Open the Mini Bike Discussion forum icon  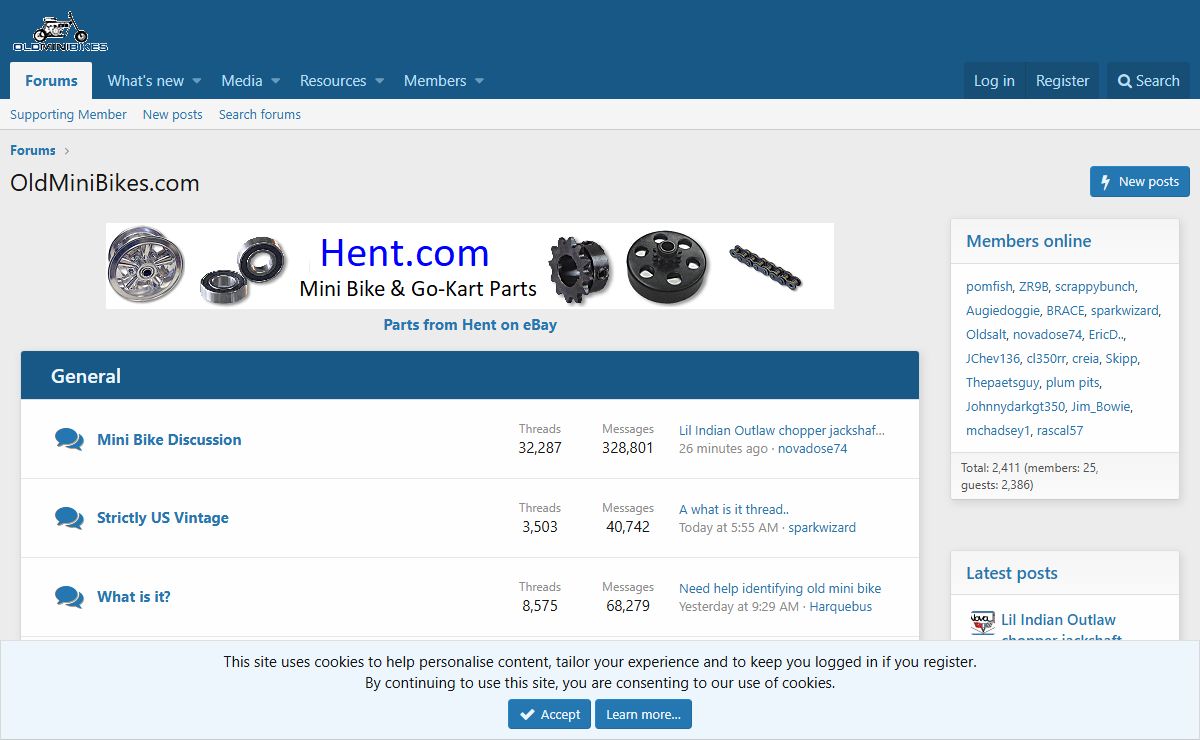click(69, 439)
